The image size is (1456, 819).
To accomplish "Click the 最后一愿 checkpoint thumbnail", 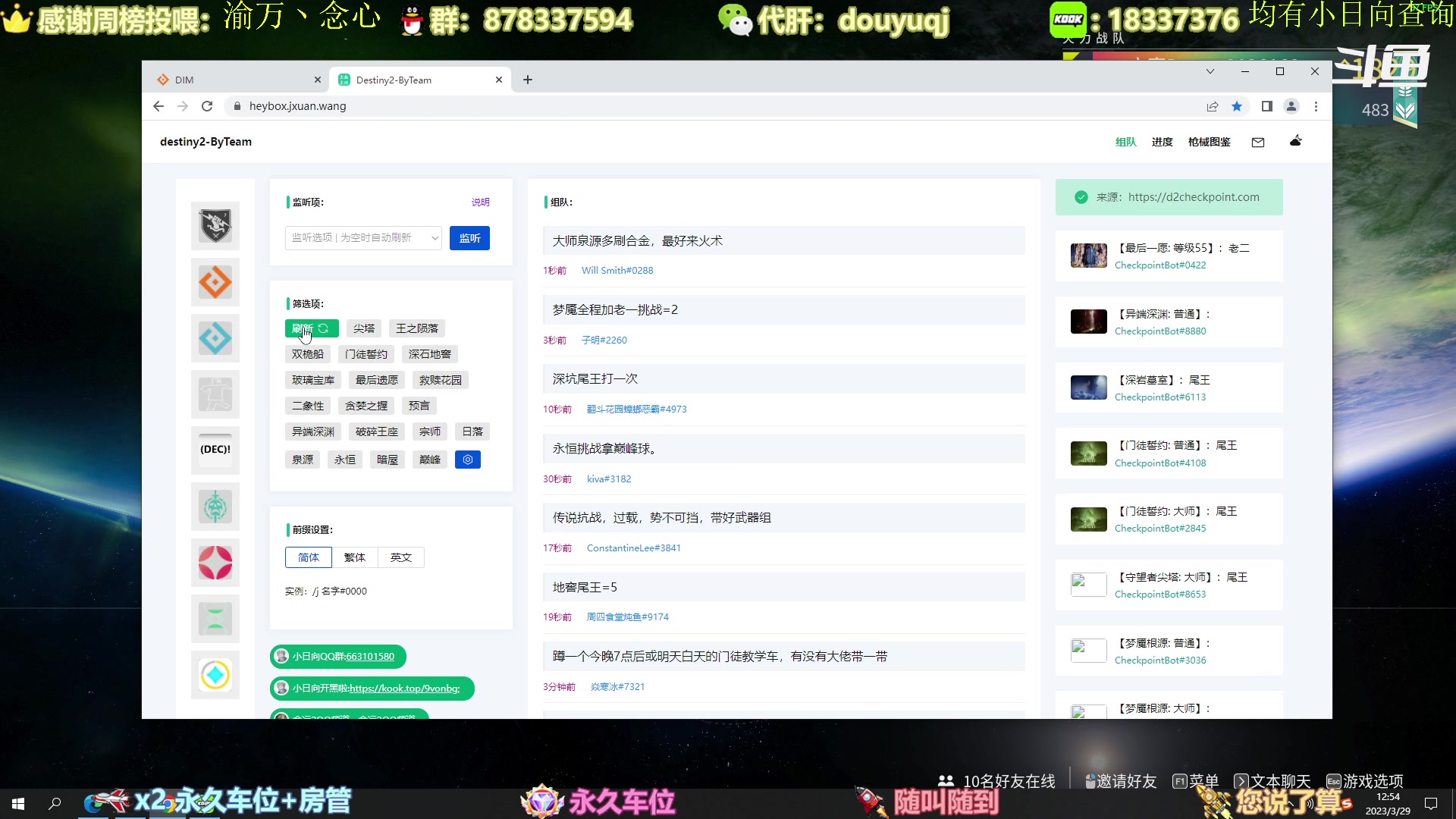I will point(1089,256).
